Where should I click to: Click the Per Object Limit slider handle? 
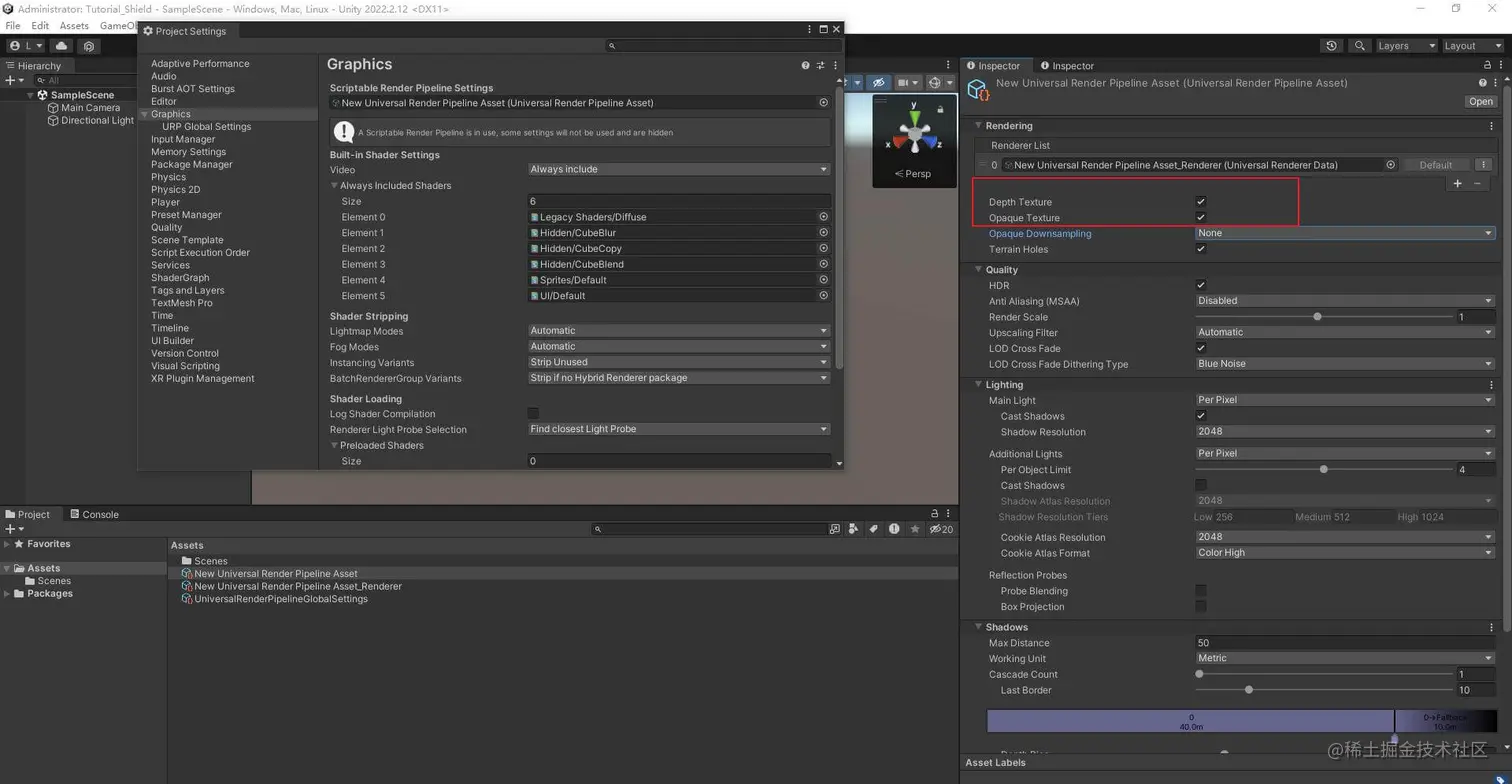(x=1324, y=469)
